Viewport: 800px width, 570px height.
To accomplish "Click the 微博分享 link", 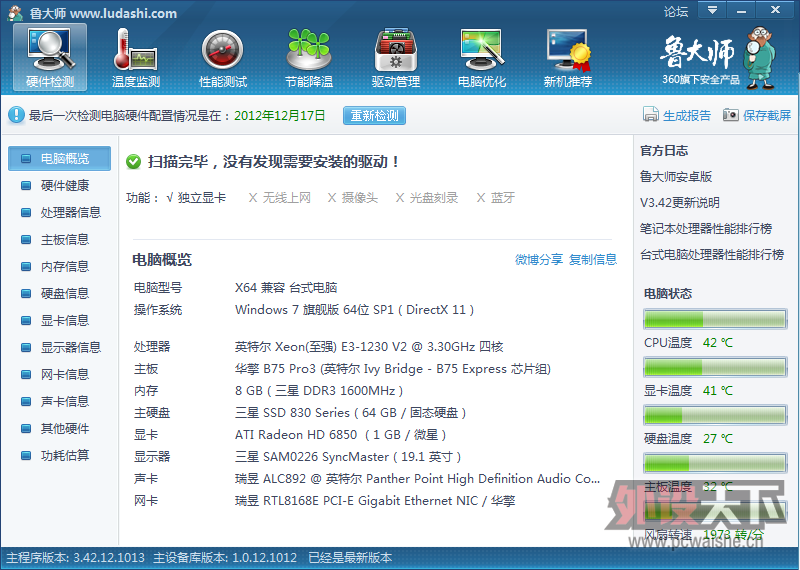I will tap(539, 260).
